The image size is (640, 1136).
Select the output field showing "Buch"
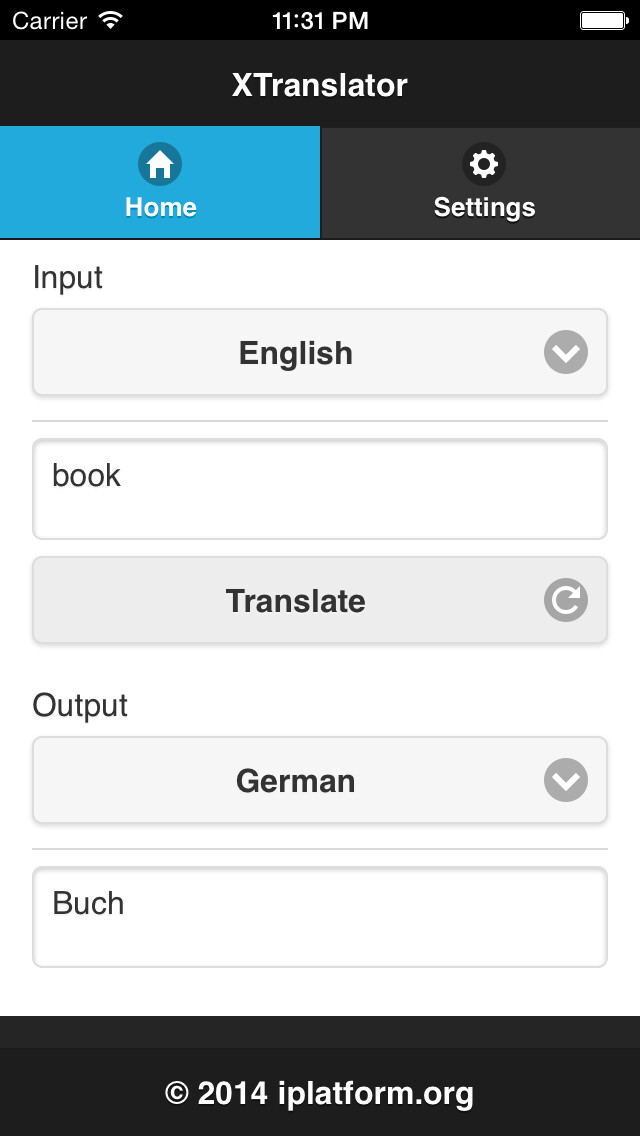tap(320, 917)
